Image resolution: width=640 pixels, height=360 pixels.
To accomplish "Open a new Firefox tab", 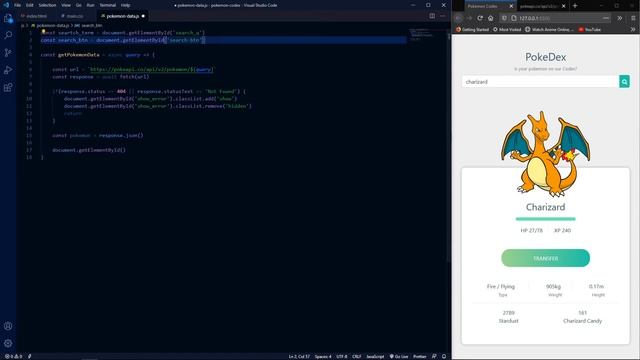I will pos(575,6).
